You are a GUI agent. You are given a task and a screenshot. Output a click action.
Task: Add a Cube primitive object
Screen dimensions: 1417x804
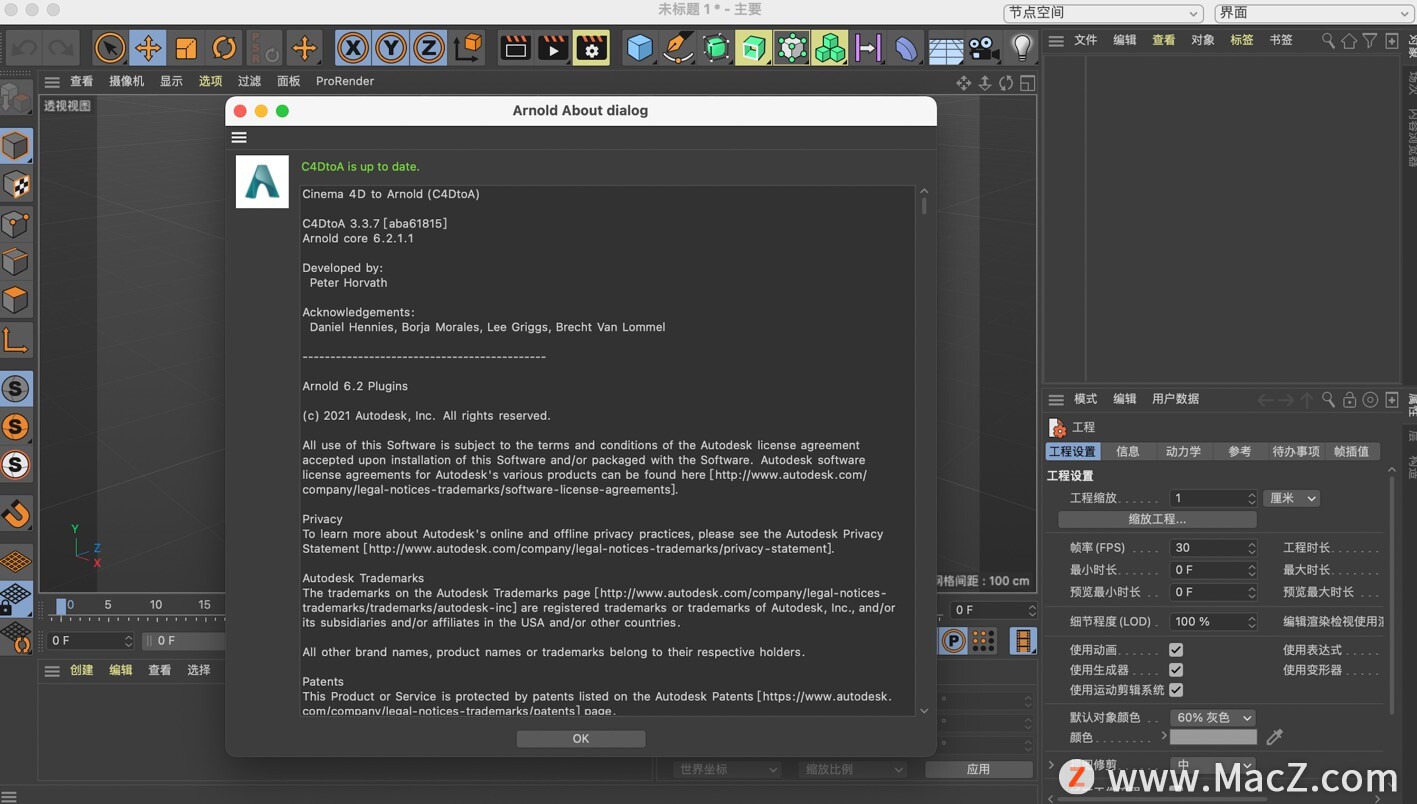tap(640, 47)
